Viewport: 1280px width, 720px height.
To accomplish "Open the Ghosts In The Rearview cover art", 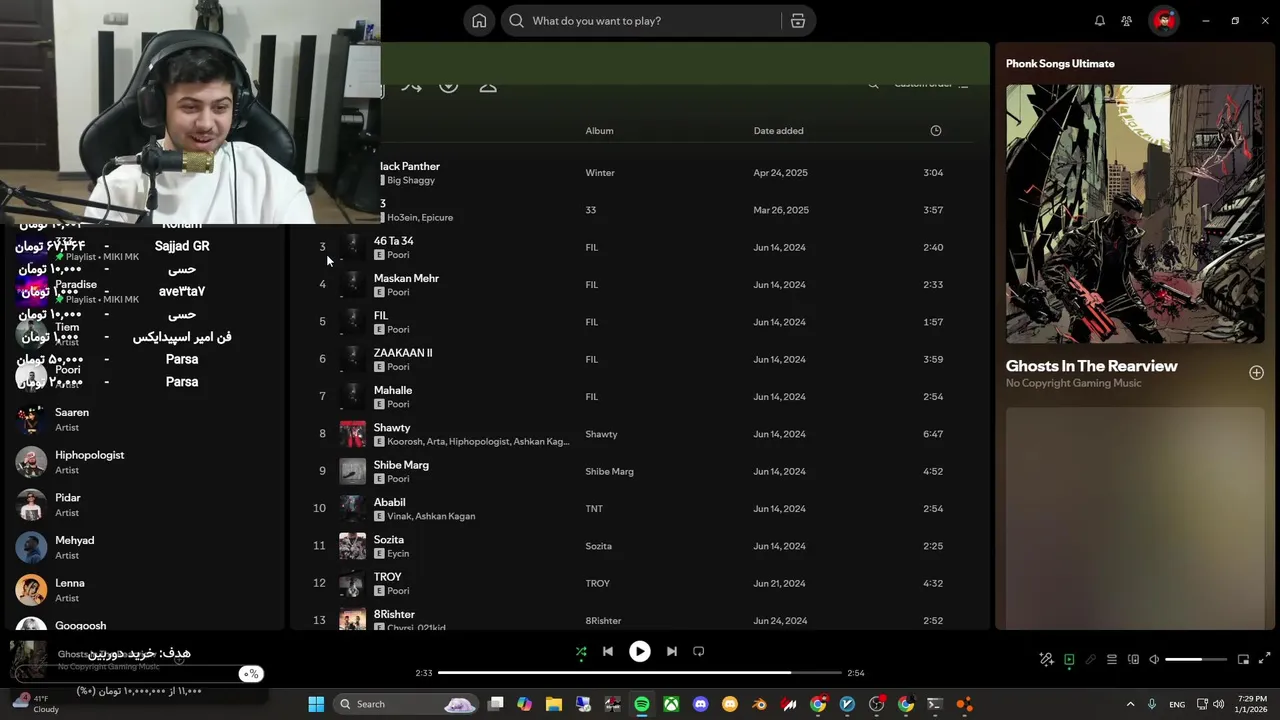I will [x=1135, y=214].
